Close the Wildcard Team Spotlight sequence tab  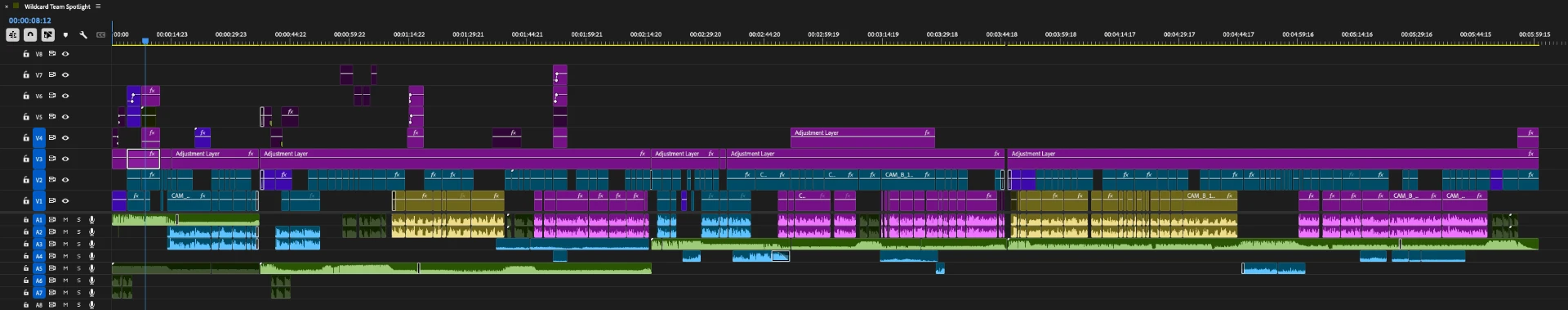(x=6, y=7)
